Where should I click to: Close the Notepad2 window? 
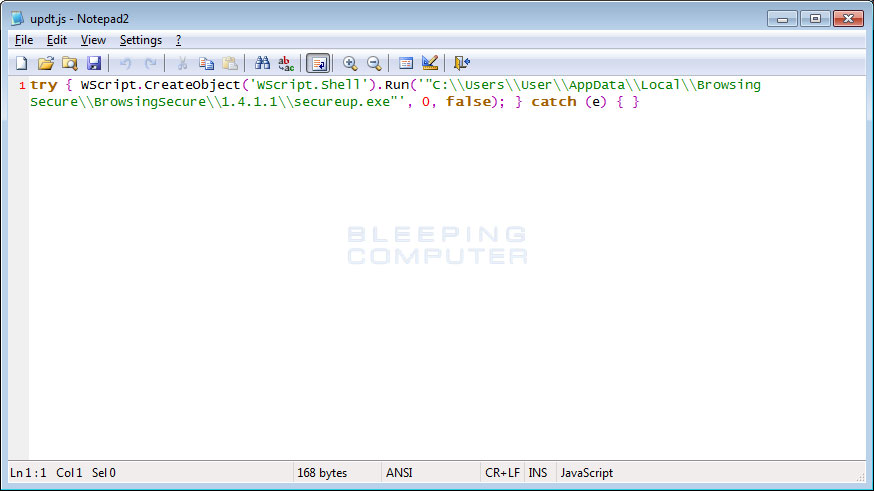848,19
